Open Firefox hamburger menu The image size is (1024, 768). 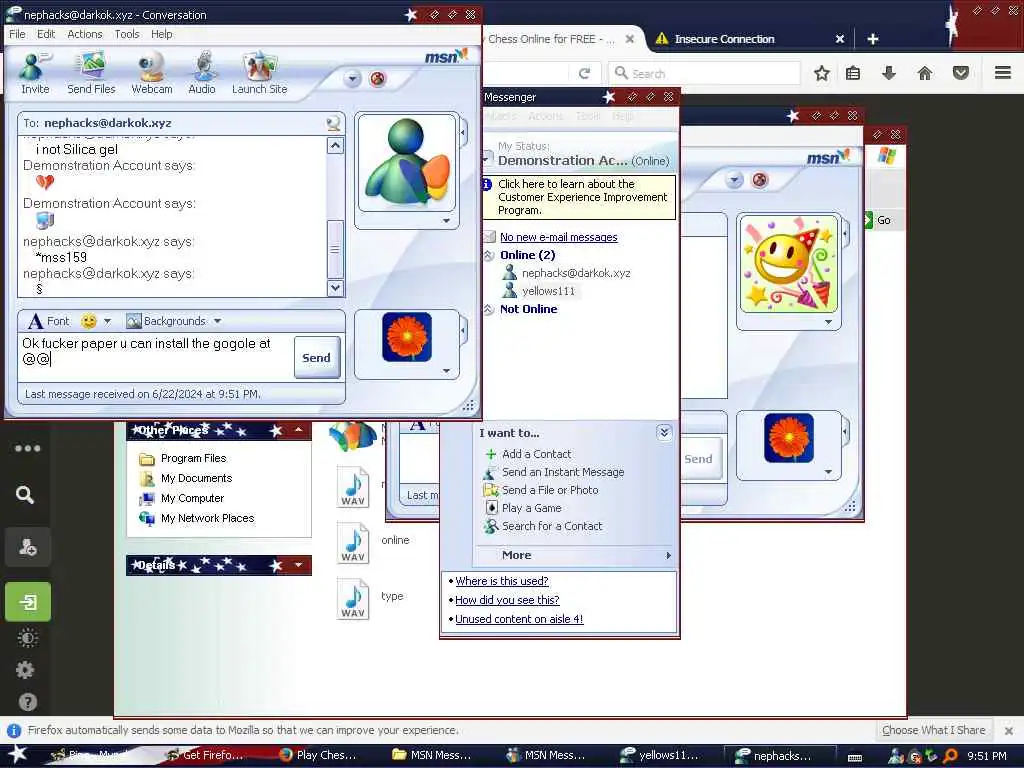tap(1002, 73)
